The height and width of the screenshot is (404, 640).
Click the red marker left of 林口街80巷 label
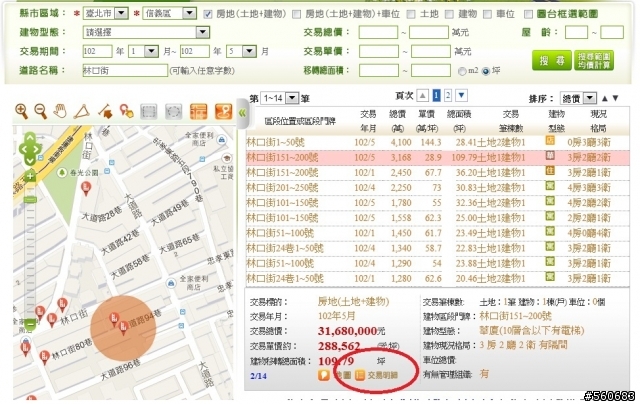pos(44,357)
